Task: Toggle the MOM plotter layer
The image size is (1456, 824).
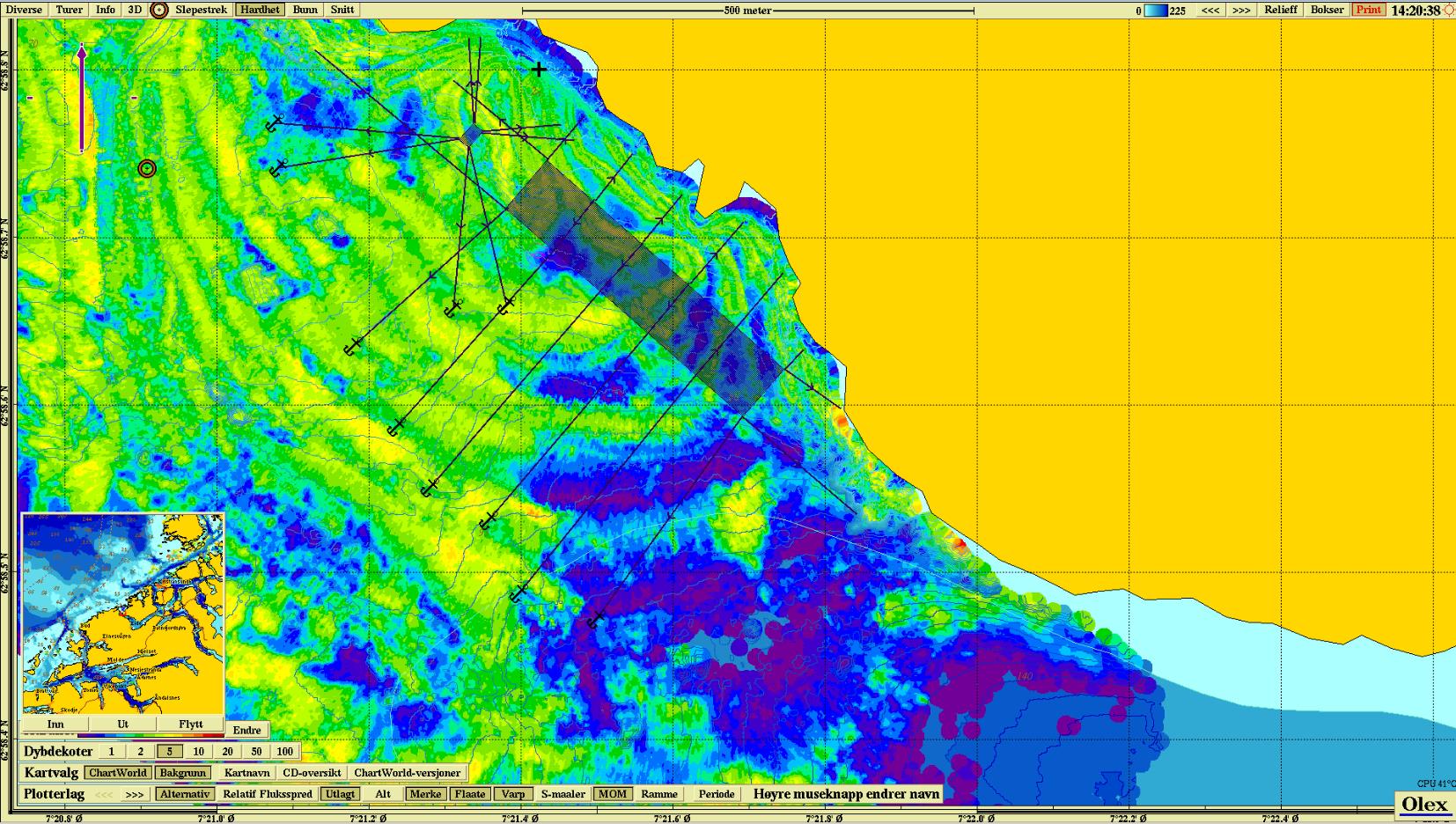Action: (x=612, y=794)
